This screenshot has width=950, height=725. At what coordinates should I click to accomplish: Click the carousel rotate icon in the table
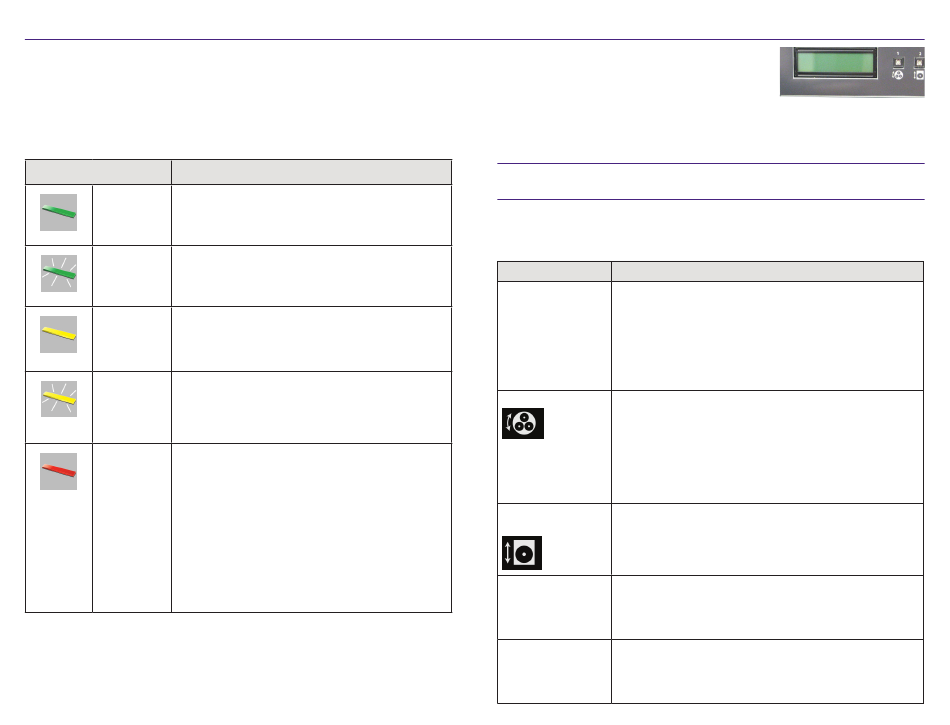point(523,423)
